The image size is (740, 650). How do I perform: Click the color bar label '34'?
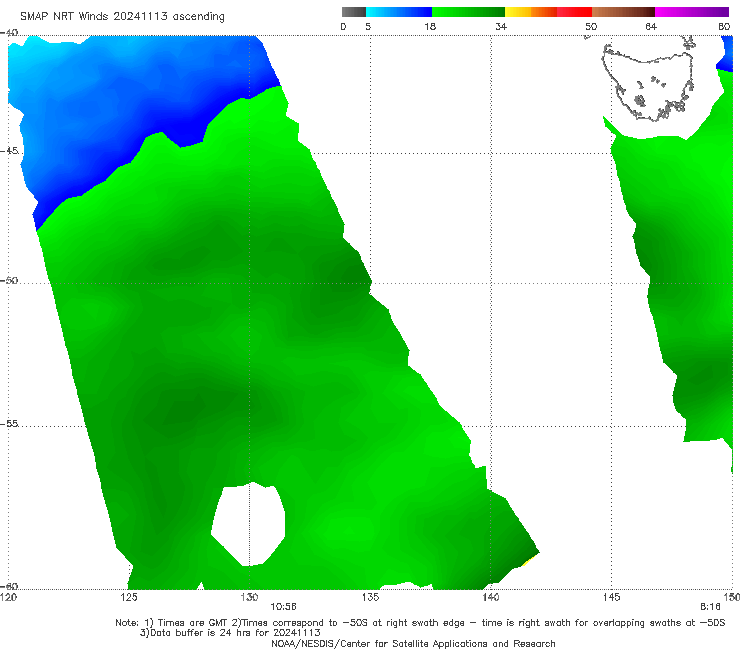[501, 27]
